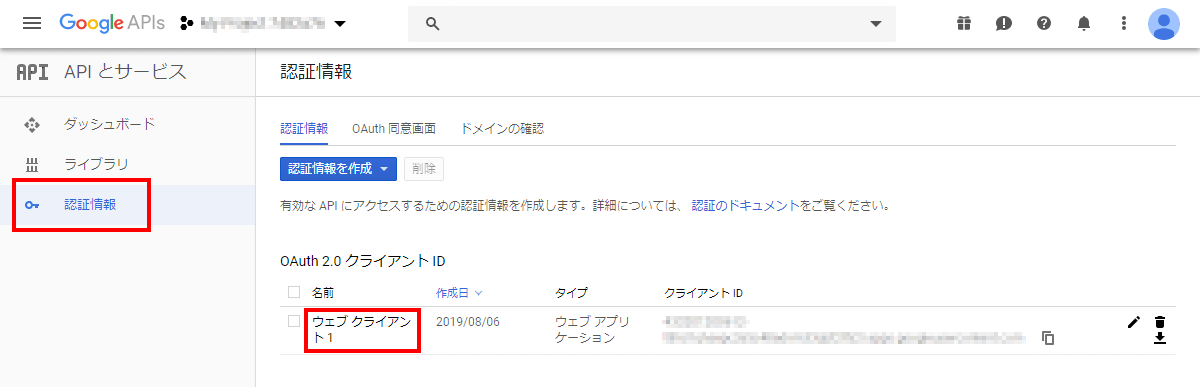Open the user account avatar
This screenshot has width=1200, height=387.
[1164, 23]
